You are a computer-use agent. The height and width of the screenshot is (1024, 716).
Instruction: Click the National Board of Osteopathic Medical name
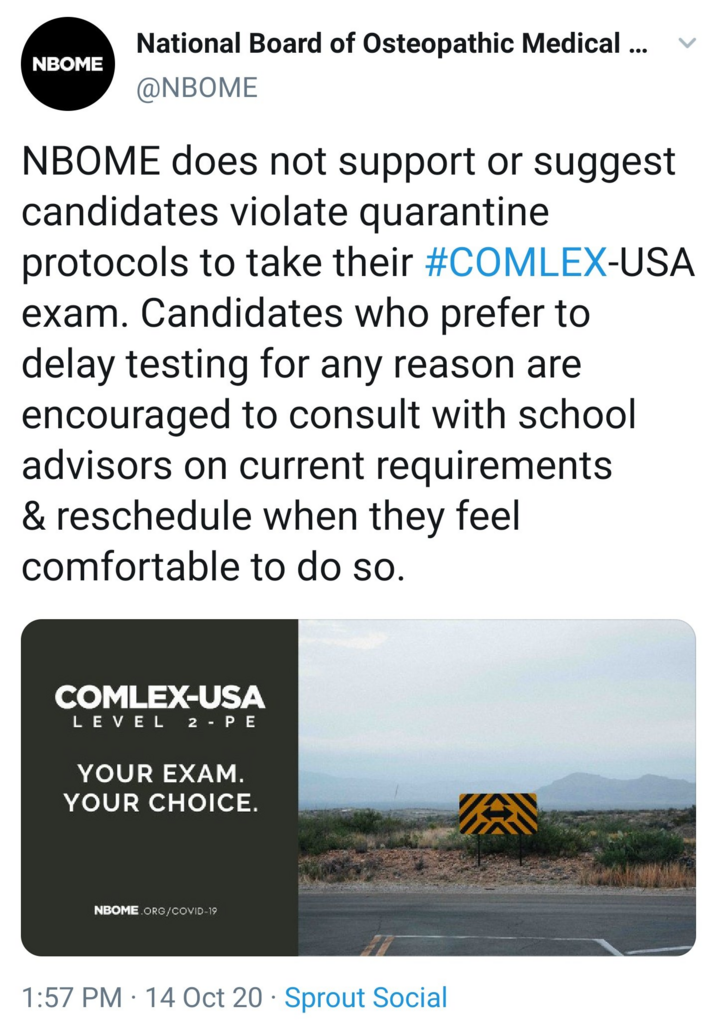(x=391, y=44)
